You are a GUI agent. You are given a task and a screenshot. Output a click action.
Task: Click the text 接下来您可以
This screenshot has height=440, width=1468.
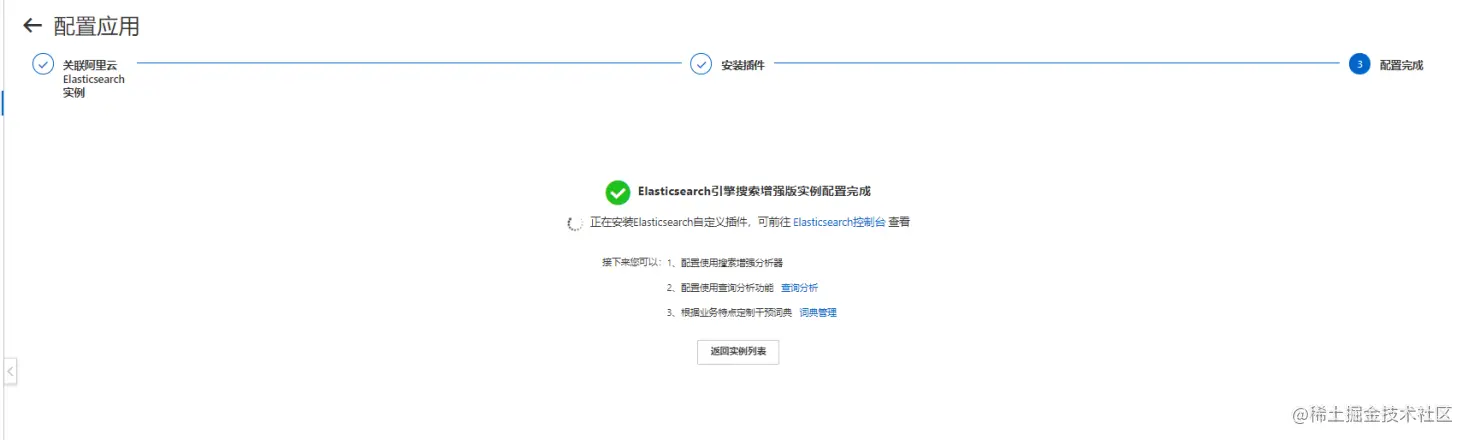coord(631,263)
